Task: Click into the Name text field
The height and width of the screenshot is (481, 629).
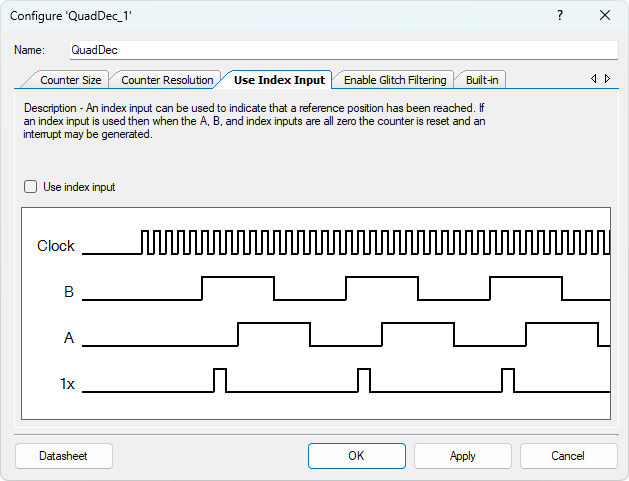Action: click(342, 50)
